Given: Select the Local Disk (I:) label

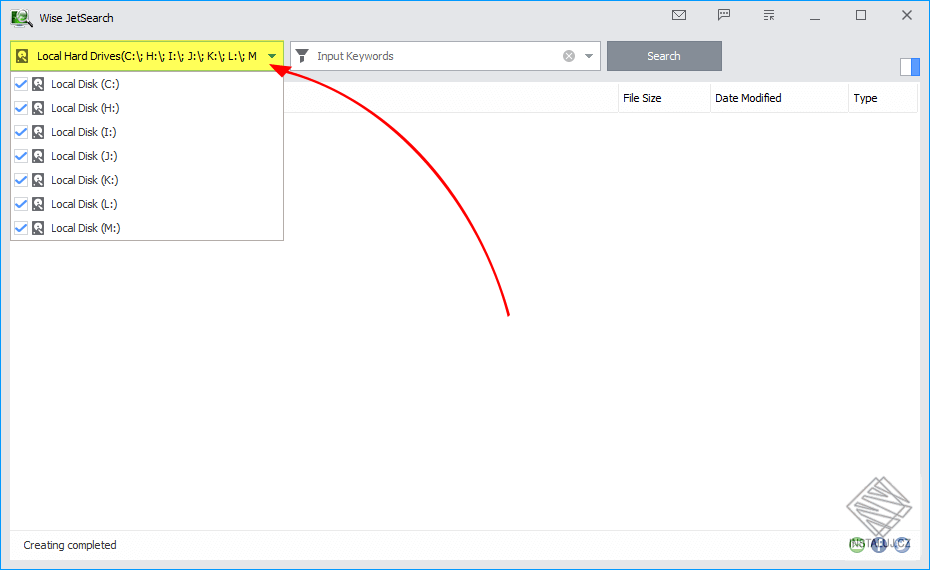Looking at the screenshot, I should point(84,132).
